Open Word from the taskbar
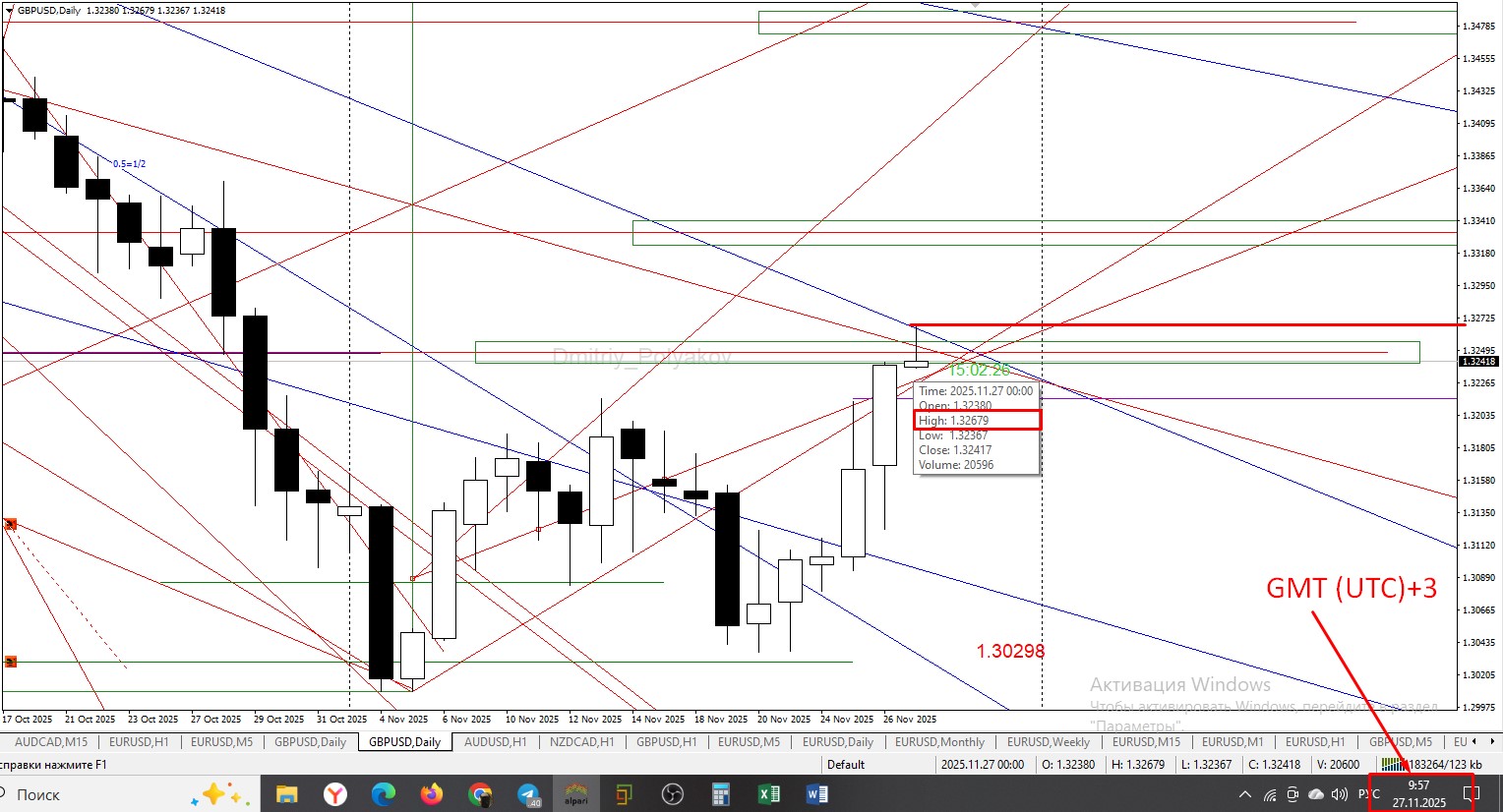 pos(817,794)
